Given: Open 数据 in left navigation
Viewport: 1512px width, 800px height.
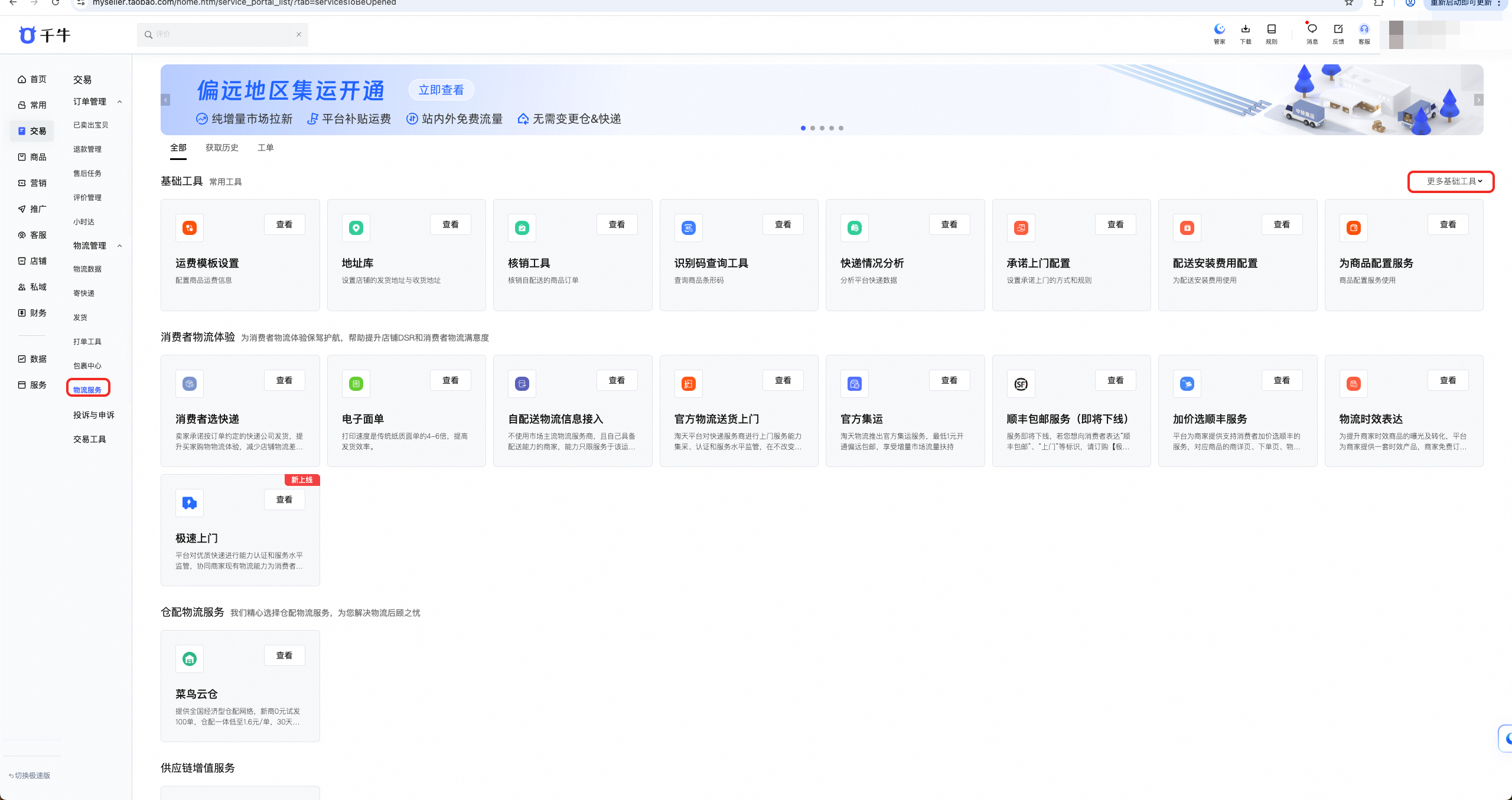Looking at the screenshot, I should click(x=32, y=359).
